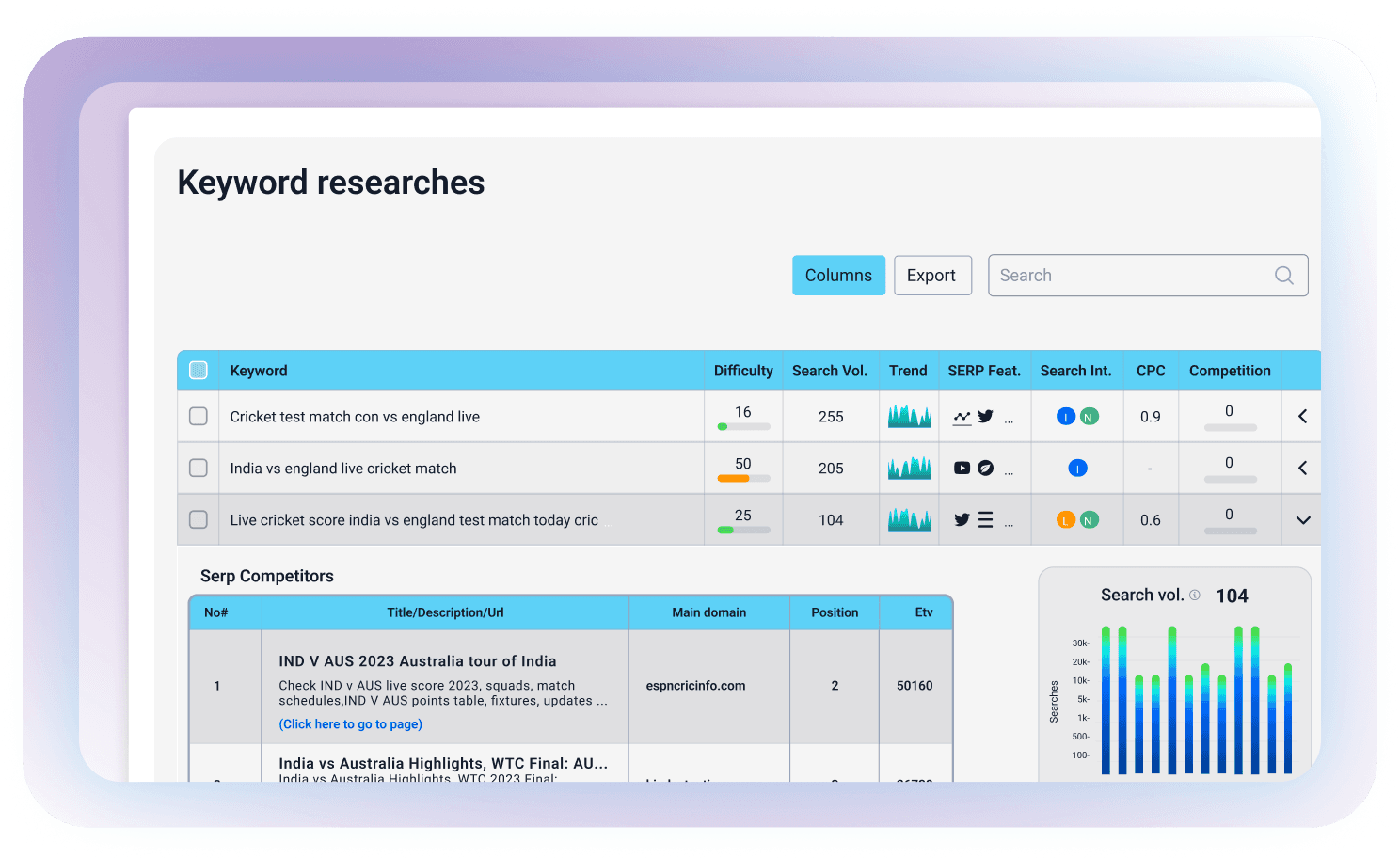Sort by the Search Vol. column header

[x=829, y=371]
